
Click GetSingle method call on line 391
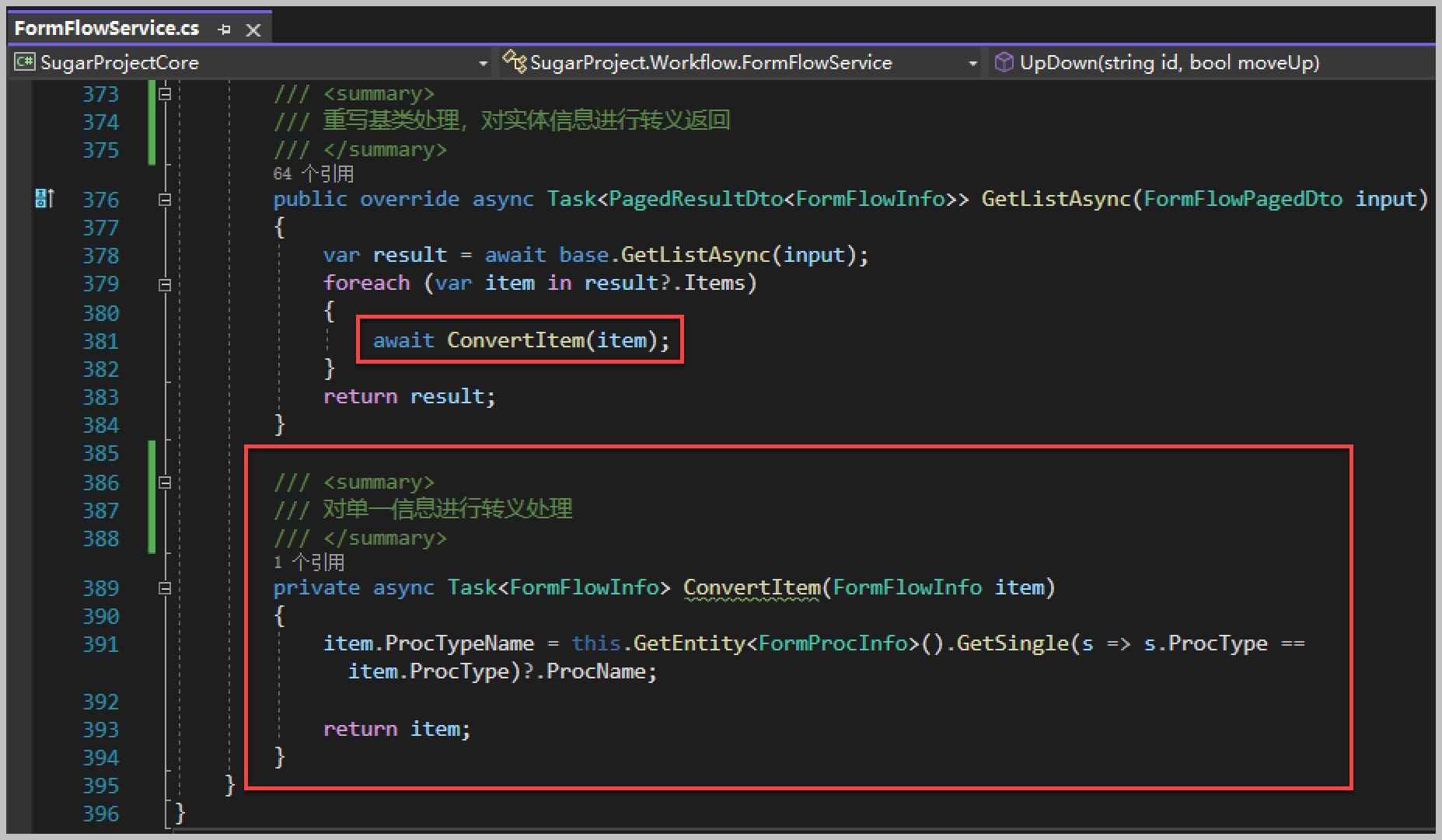(x=1013, y=643)
